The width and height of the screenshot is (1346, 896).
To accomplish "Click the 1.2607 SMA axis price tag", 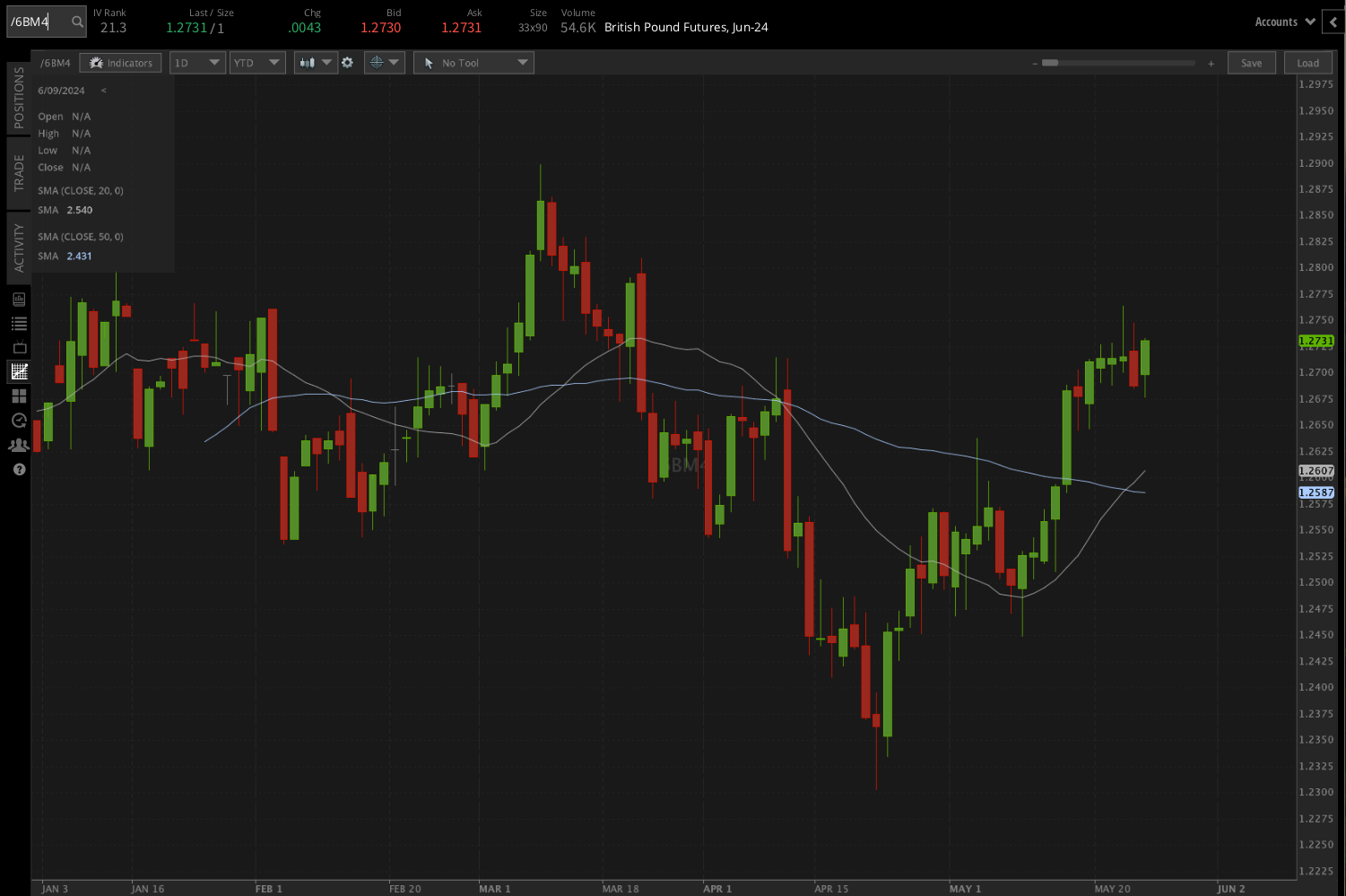I will click(x=1316, y=471).
